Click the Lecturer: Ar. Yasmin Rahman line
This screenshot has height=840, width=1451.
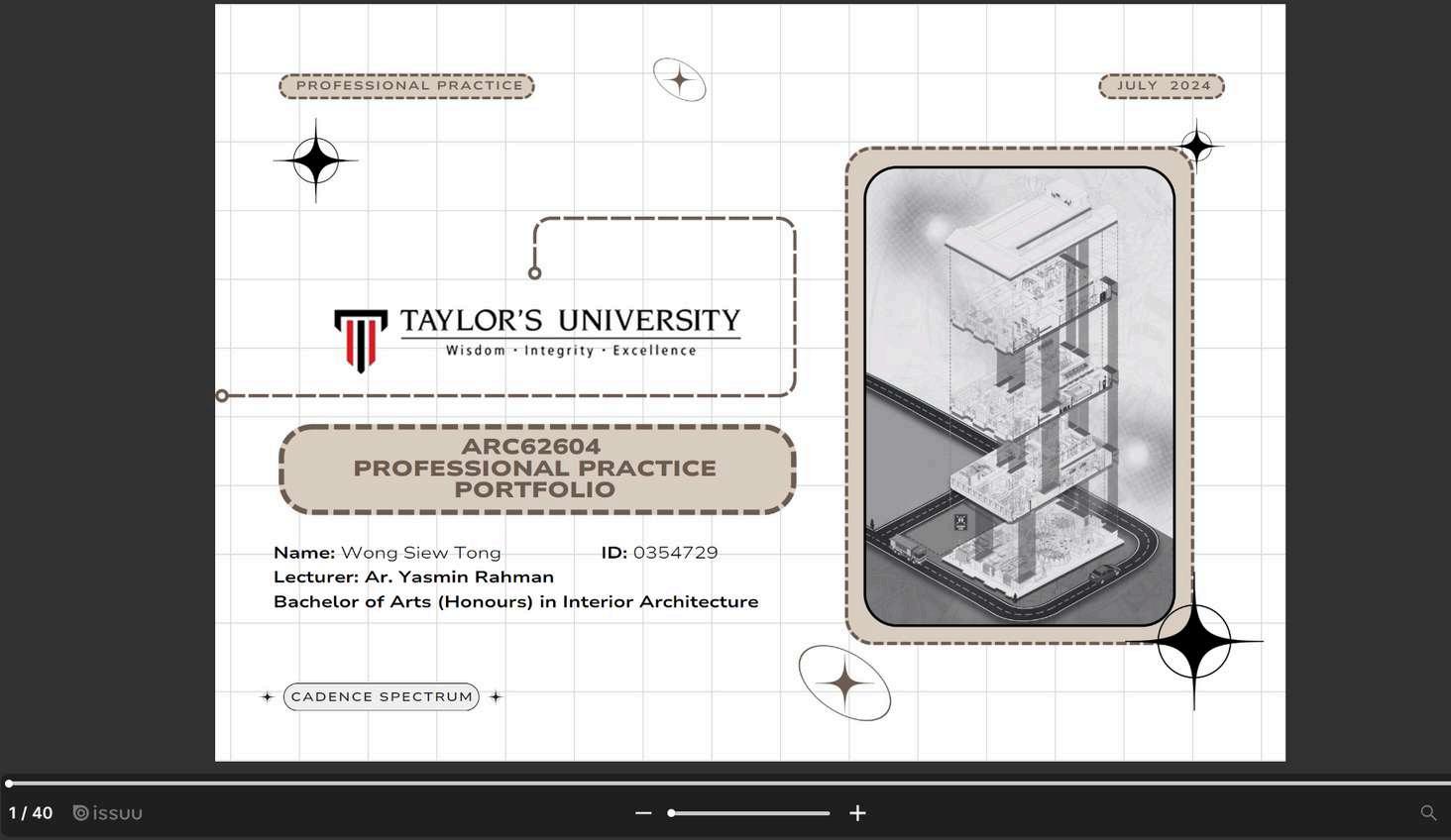point(413,577)
